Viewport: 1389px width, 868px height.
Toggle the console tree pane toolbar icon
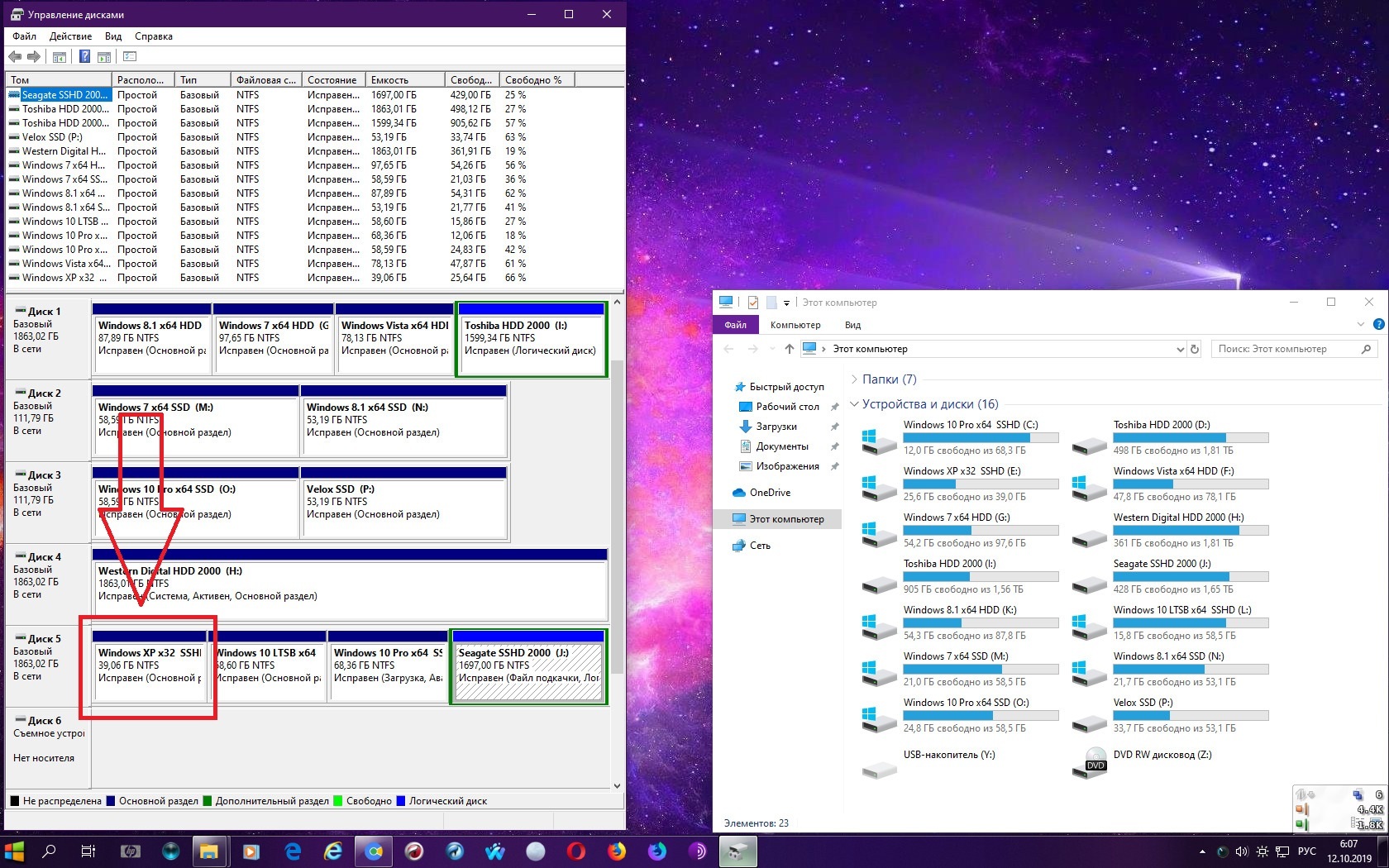coord(60,56)
